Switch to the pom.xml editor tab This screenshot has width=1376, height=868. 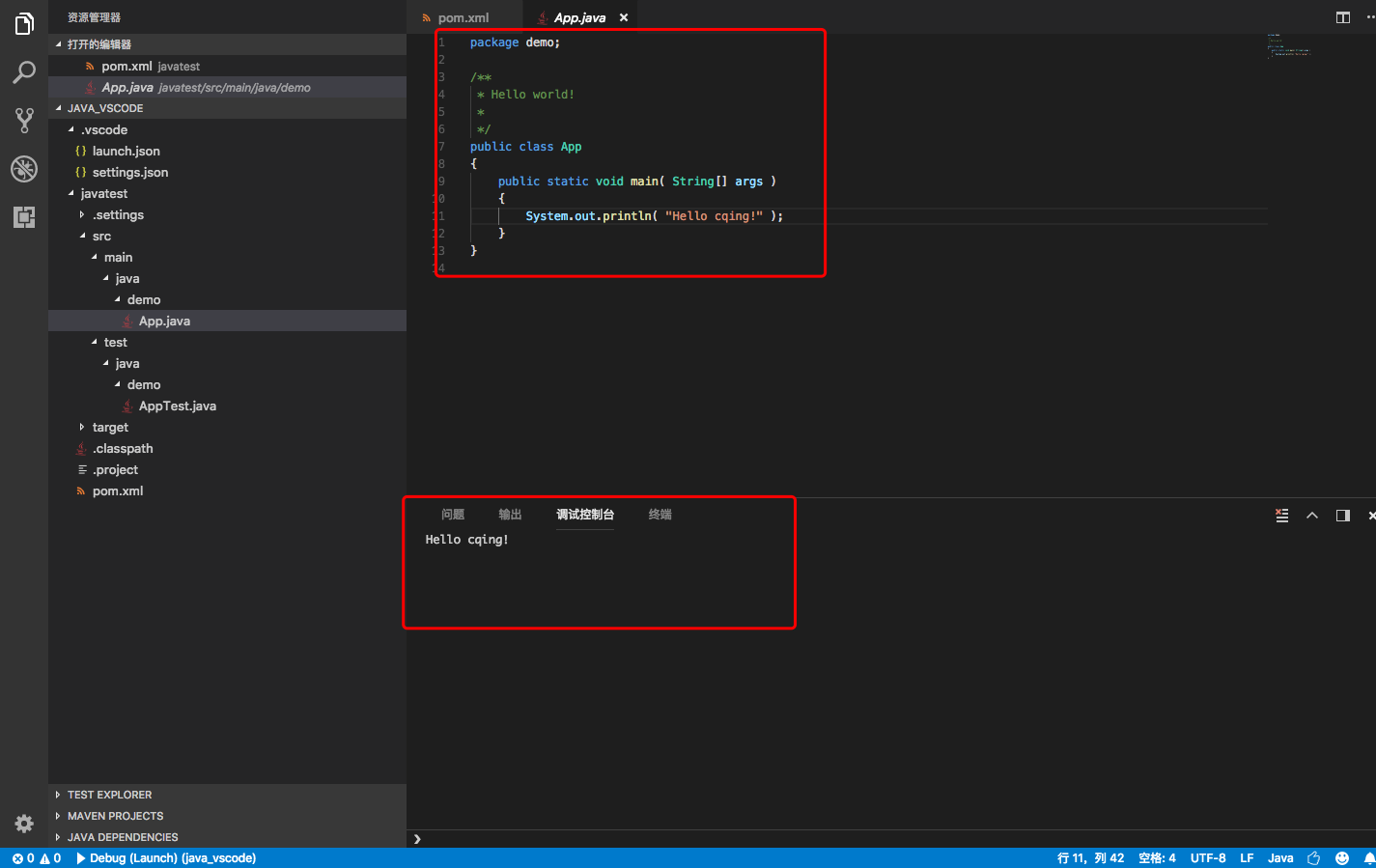click(463, 17)
